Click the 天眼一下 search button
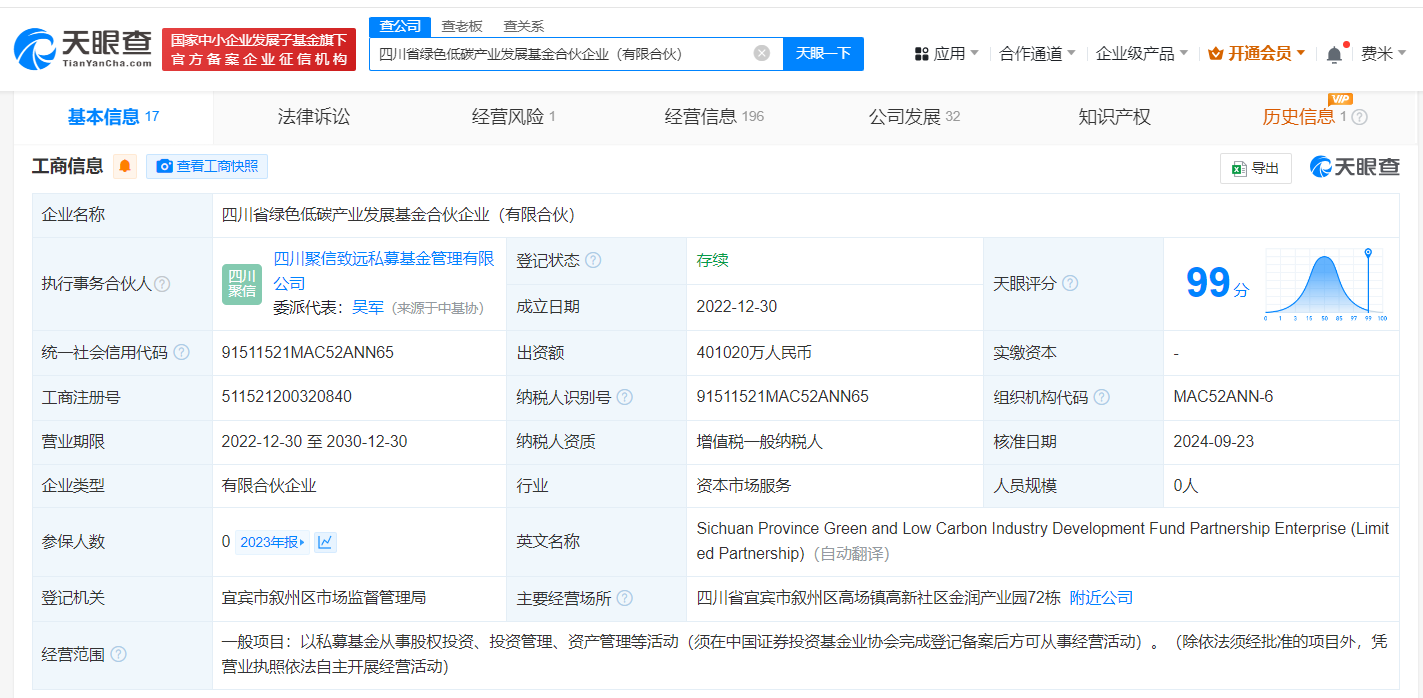 [823, 54]
